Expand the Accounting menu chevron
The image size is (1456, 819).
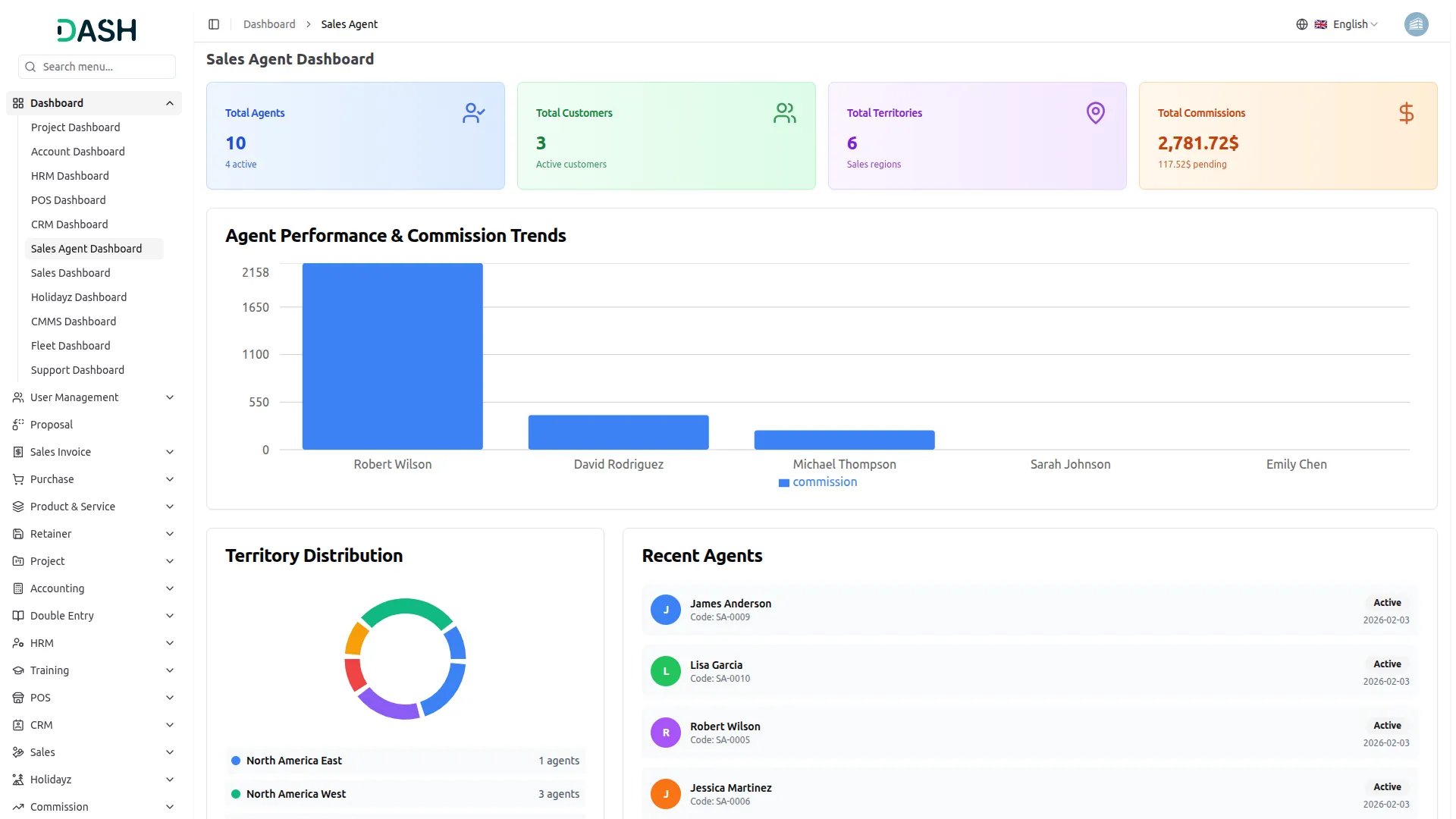(x=170, y=588)
